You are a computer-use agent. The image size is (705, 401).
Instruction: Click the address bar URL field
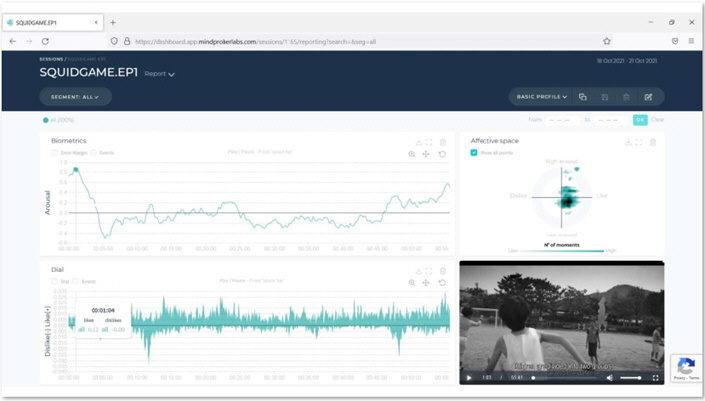pyautogui.click(x=360, y=41)
